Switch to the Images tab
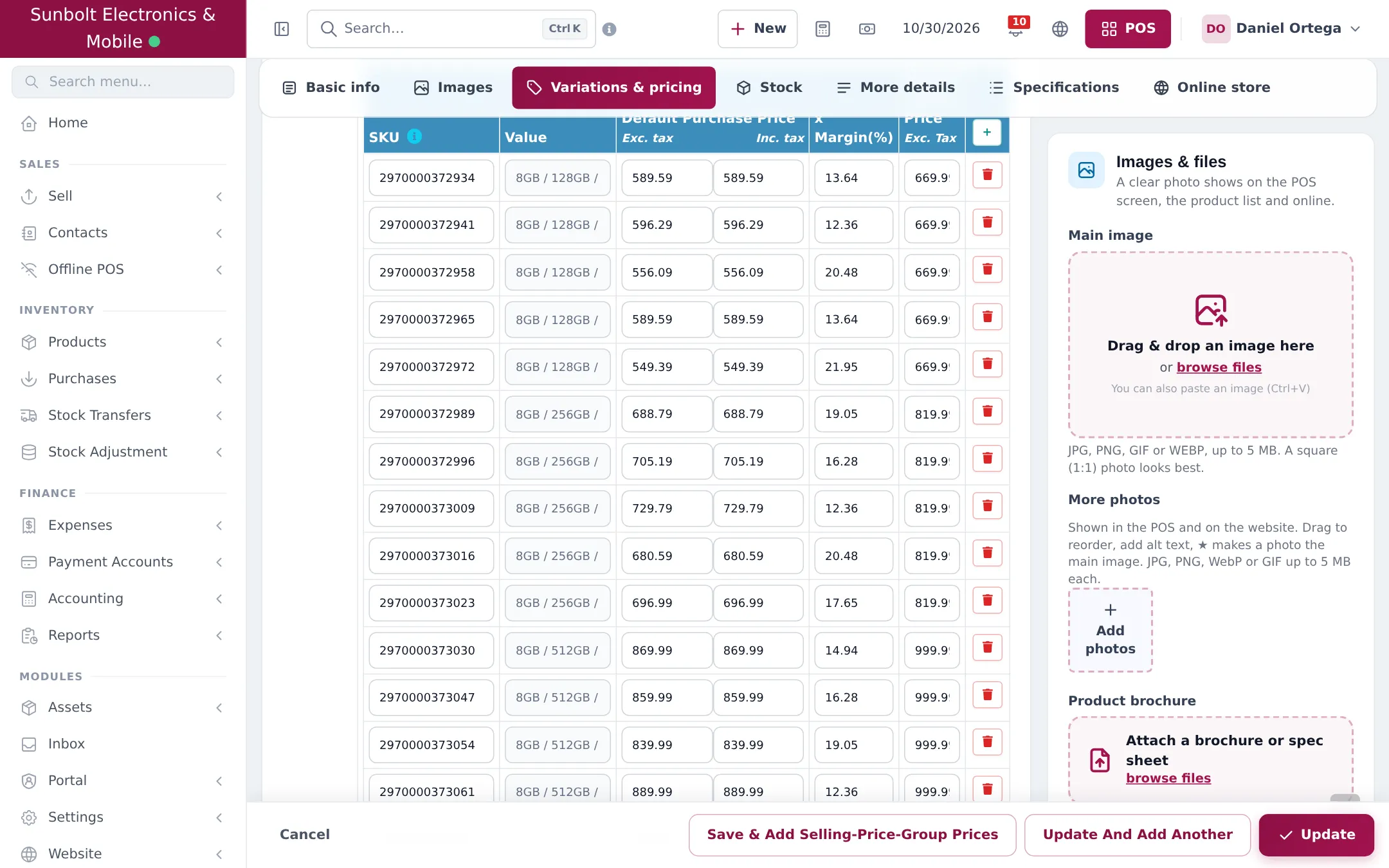Viewport: 1389px width, 868px height. tap(453, 87)
